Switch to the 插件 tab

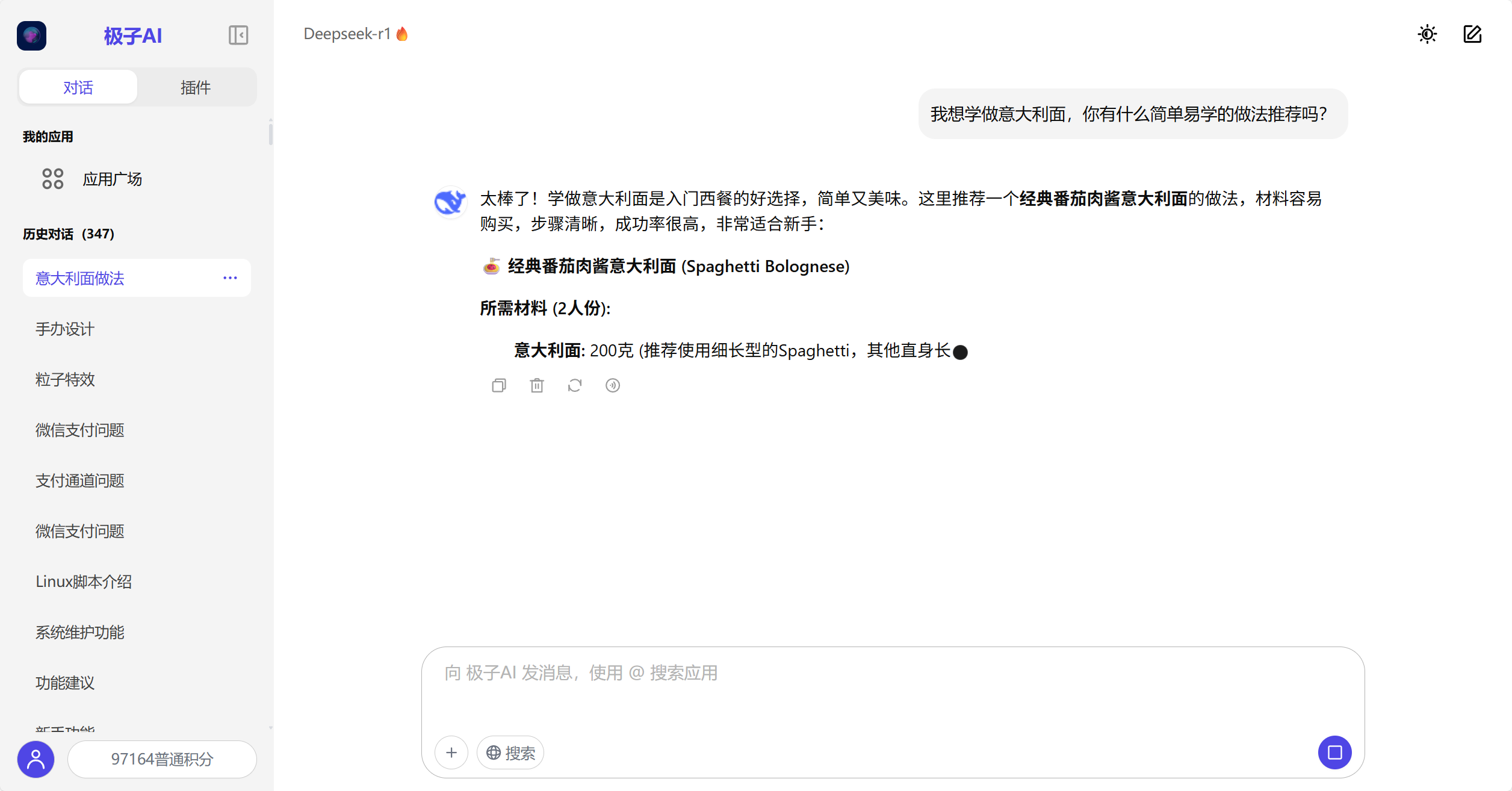[x=196, y=88]
